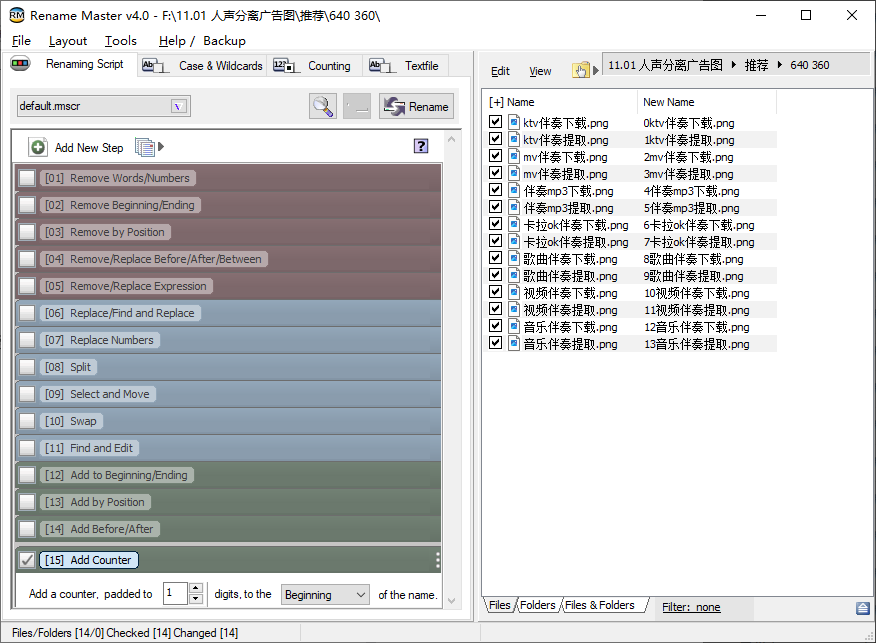Disable the Add Counter step checkbox
Viewport: 876px width, 643px height.
point(27,560)
